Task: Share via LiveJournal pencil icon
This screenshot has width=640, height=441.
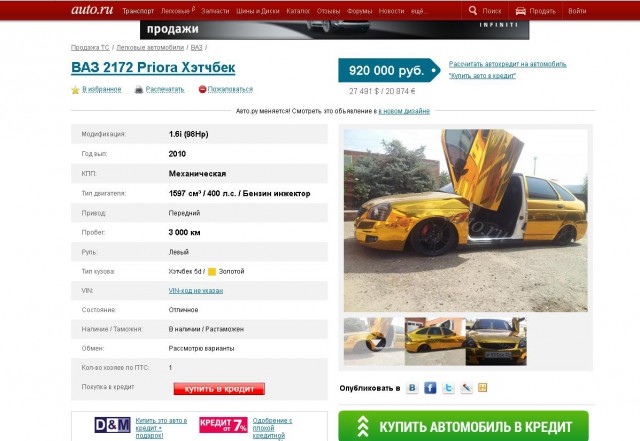Action: point(466,388)
